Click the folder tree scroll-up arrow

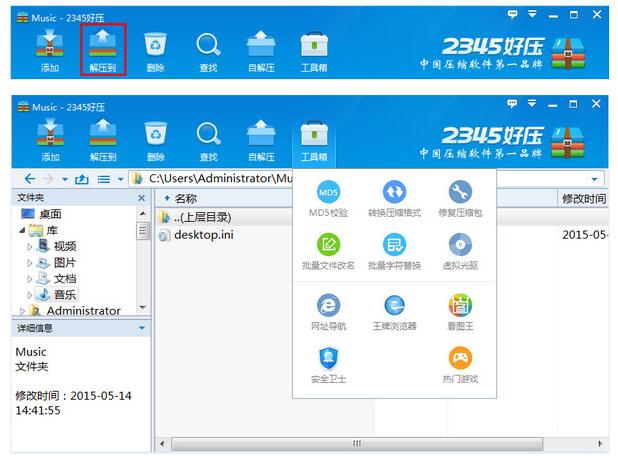tap(143, 214)
